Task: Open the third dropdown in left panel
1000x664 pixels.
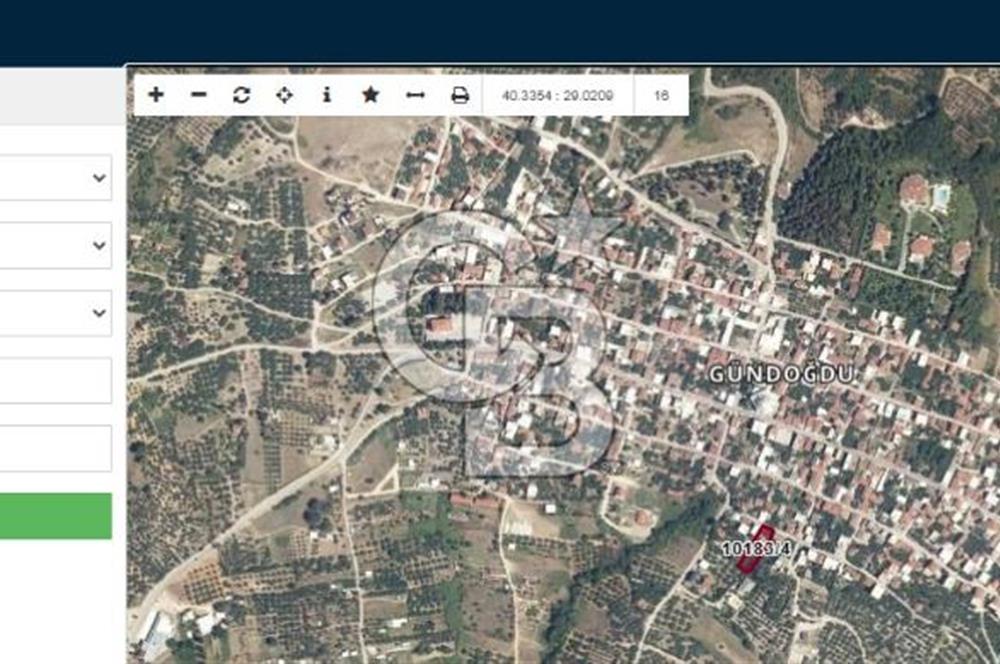Action: (x=55, y=313)
